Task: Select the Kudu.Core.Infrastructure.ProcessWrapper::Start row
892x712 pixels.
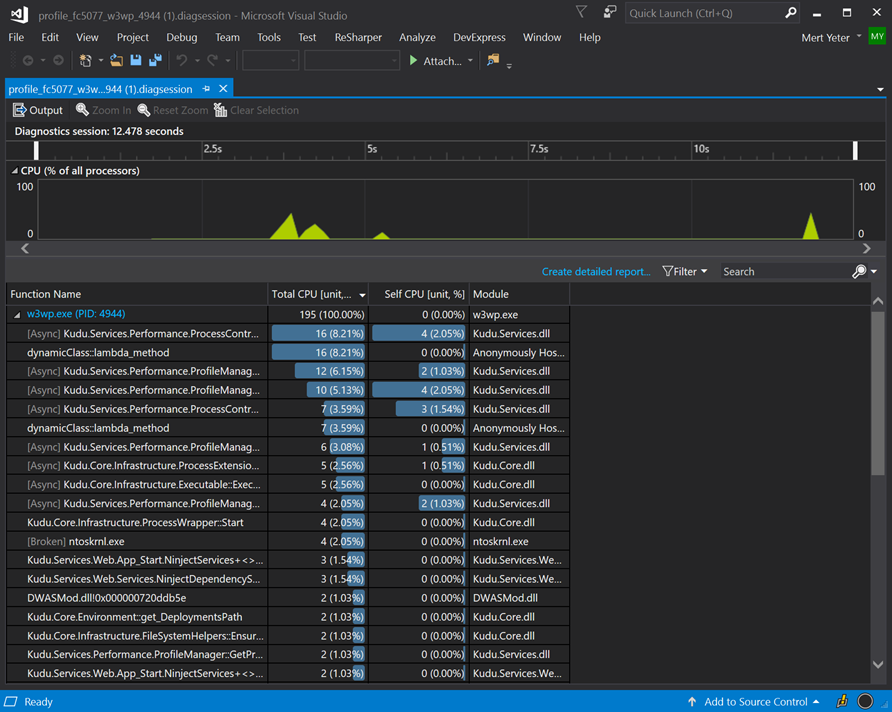Action: [x=288, y=523]
